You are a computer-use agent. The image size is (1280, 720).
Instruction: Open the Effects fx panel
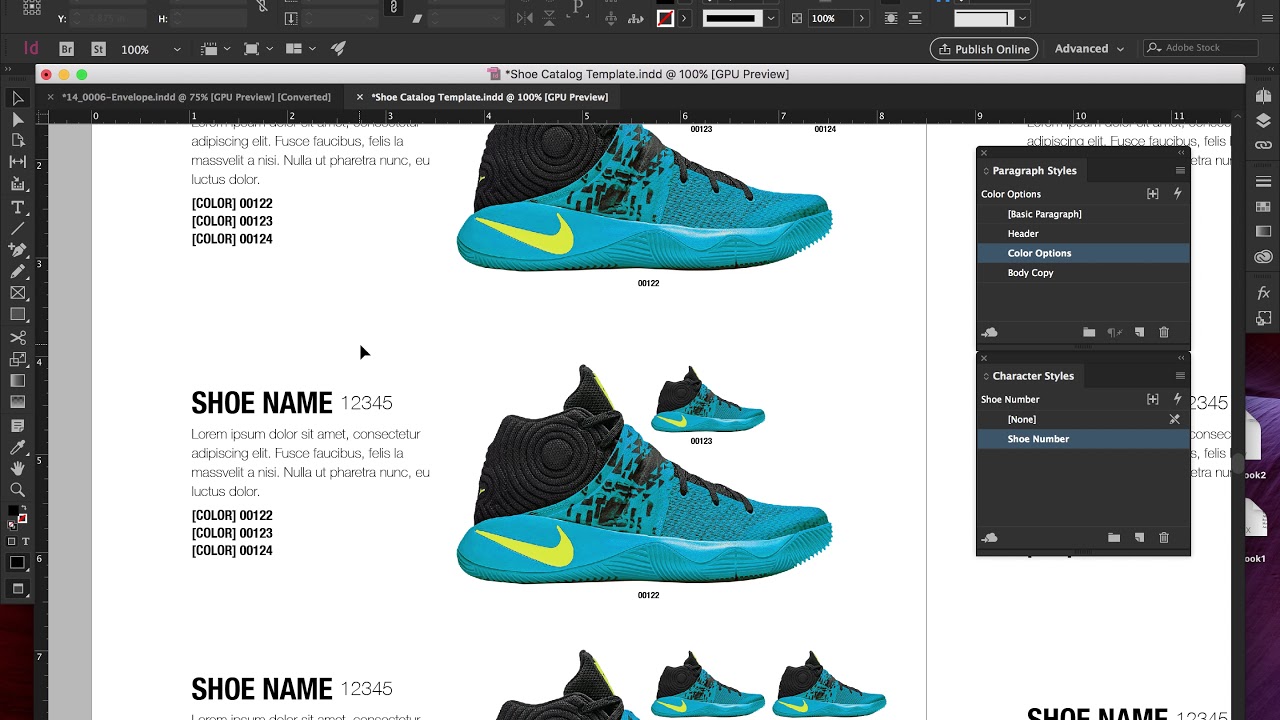click(1264, 293)
